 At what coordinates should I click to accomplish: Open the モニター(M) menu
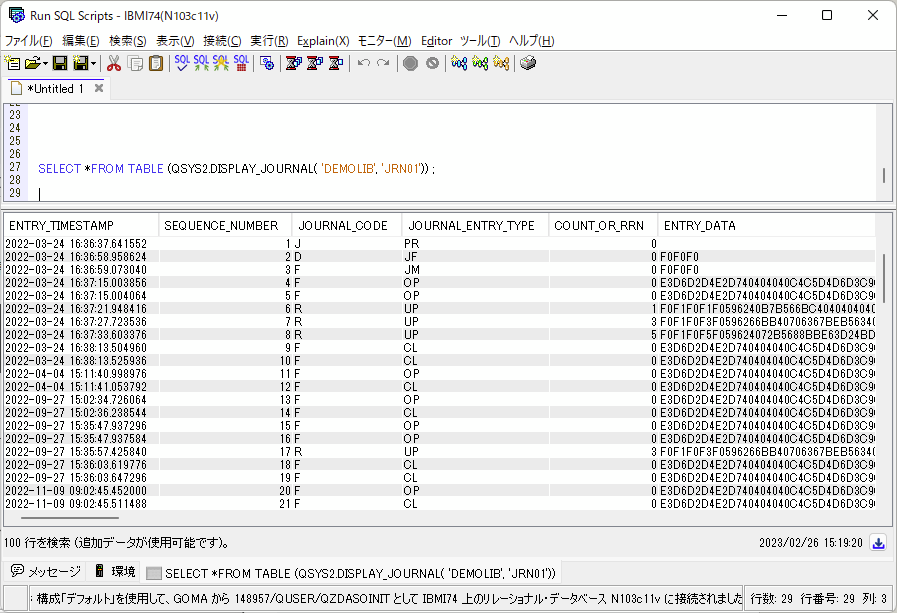pyautogui.click(x=384, y=41)
